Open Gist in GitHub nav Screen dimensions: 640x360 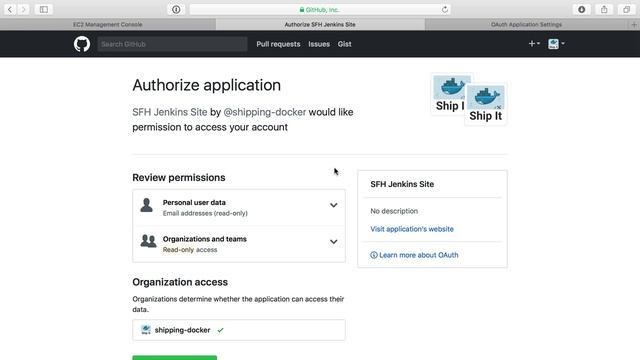click(x=344, y=44)
